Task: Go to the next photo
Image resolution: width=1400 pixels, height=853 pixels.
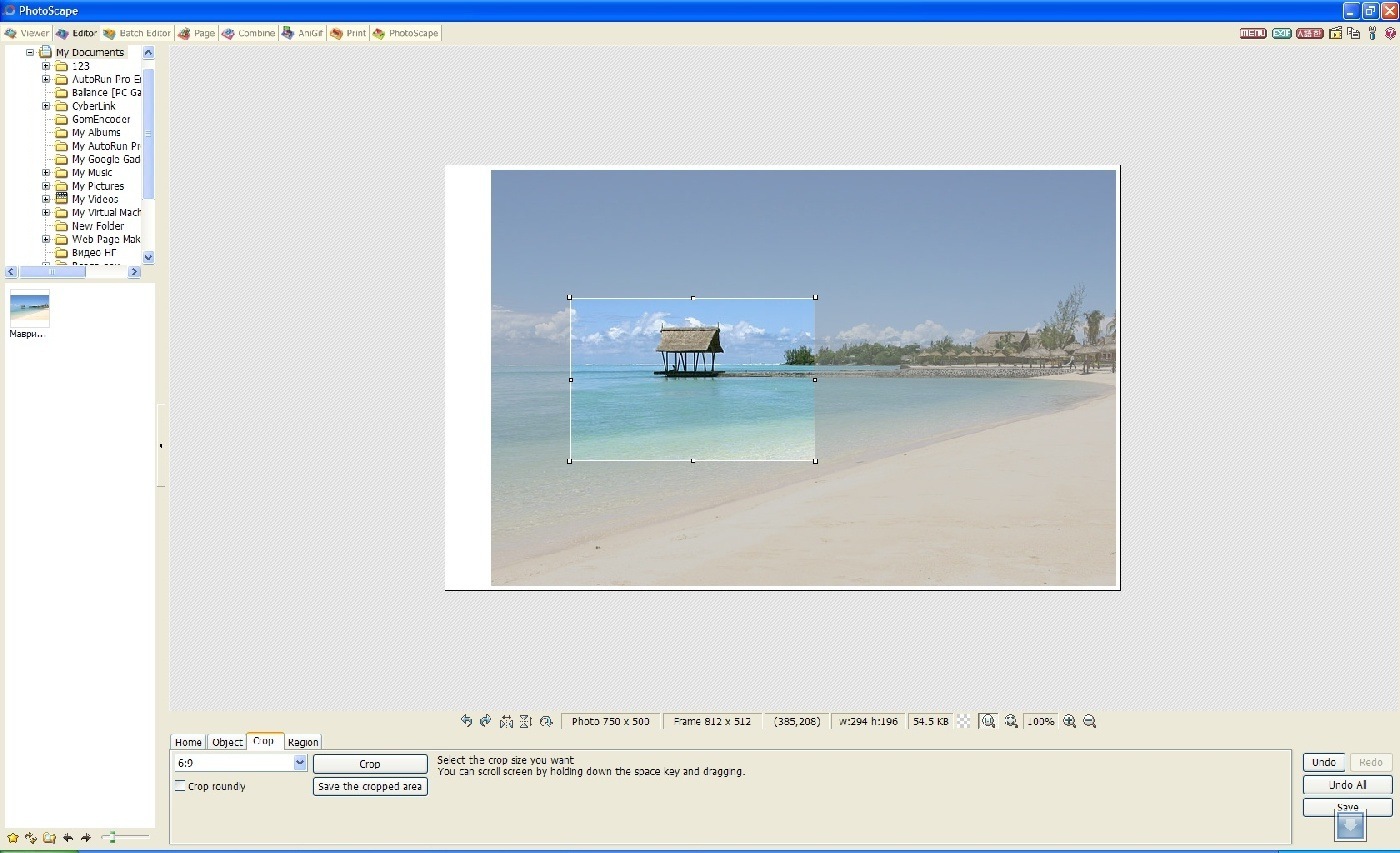Action: 86,838
